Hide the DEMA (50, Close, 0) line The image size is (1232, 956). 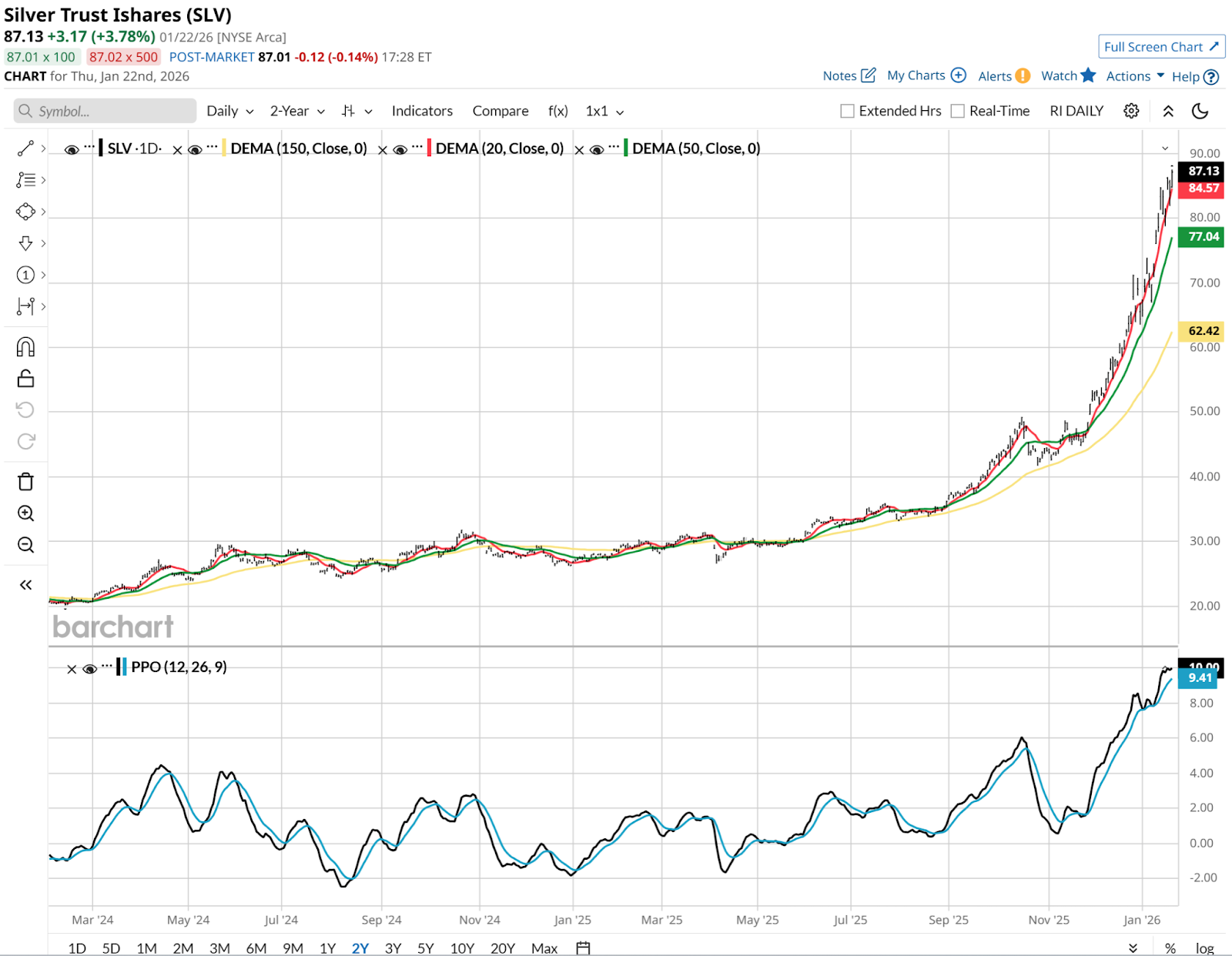click(597, 149)
